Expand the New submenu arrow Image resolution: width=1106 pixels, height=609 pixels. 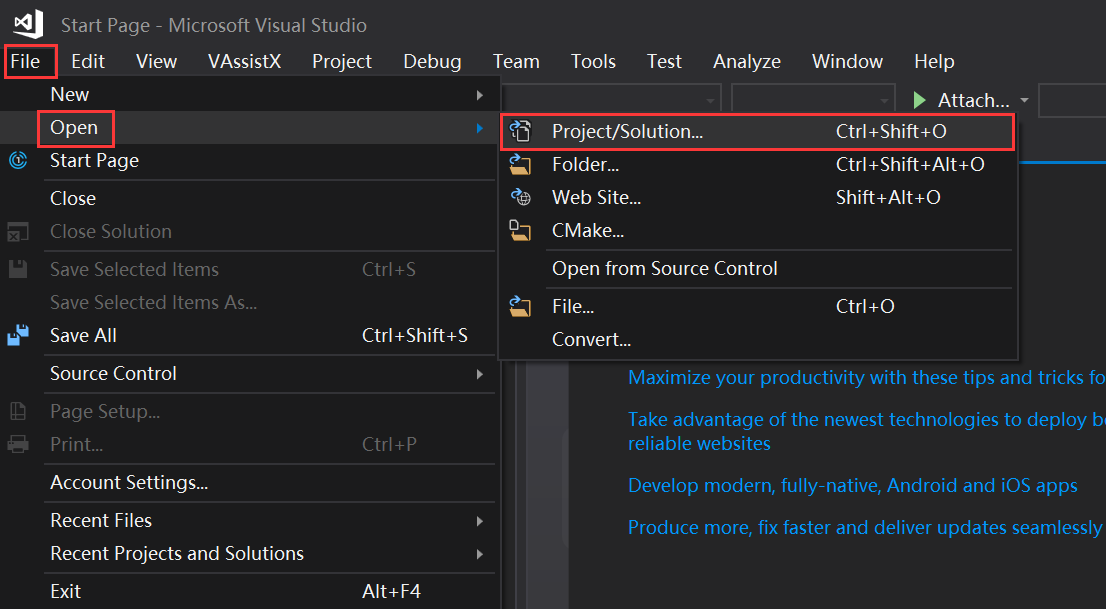click(x=480, y=95)
